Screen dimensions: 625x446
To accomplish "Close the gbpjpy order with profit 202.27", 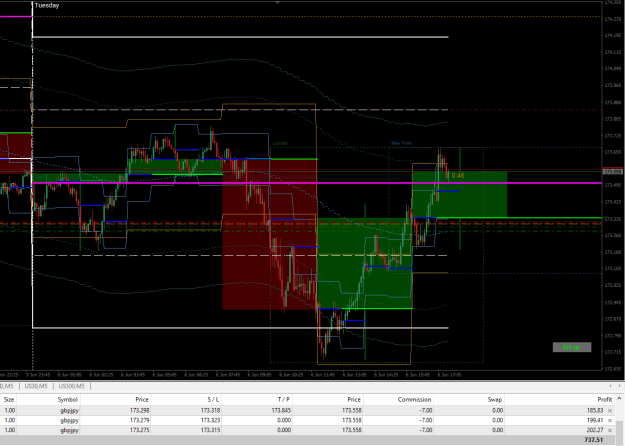I will [610, 430].
